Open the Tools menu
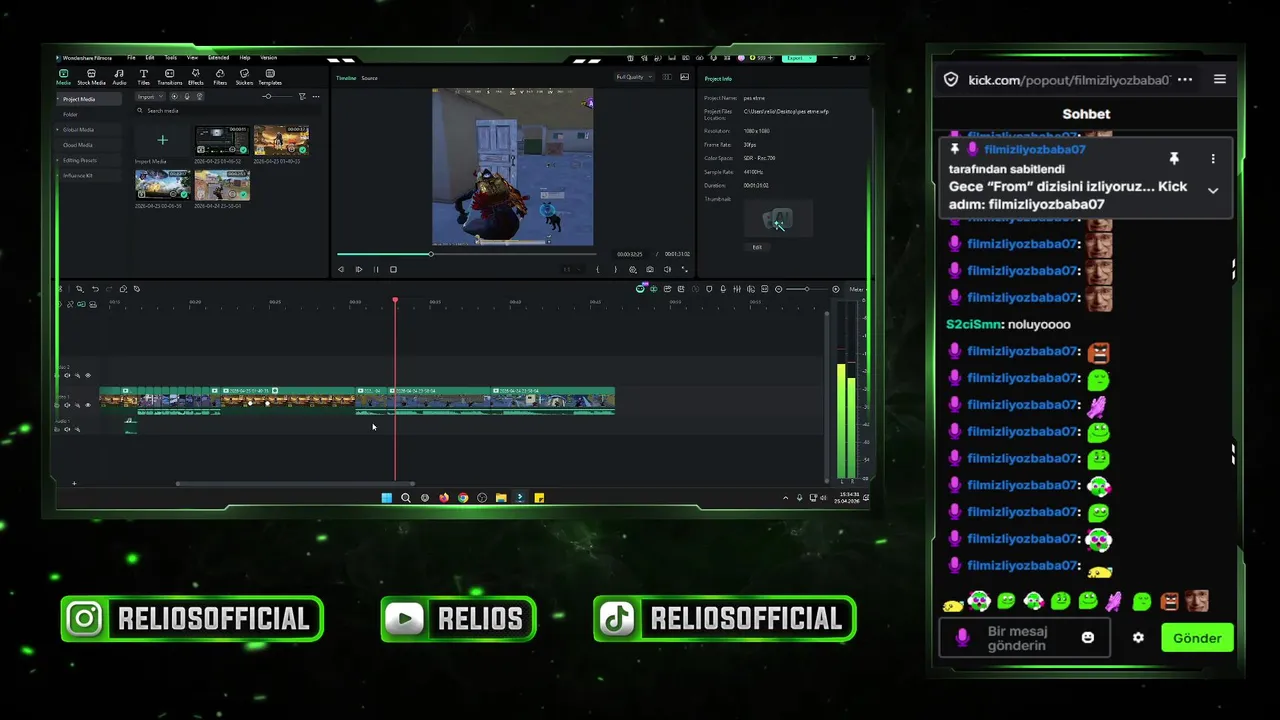This screenshot has height=720, width=1280. (x=171, y=58)
